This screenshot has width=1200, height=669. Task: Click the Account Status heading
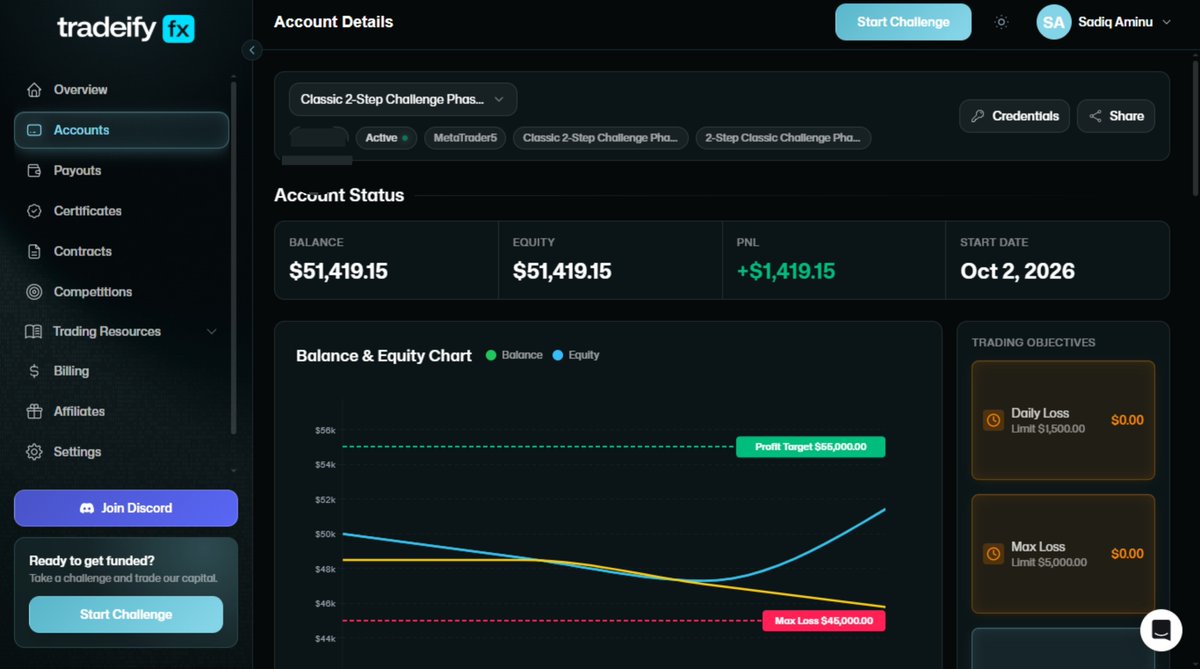pyautogui.click(x=339, y=195)
